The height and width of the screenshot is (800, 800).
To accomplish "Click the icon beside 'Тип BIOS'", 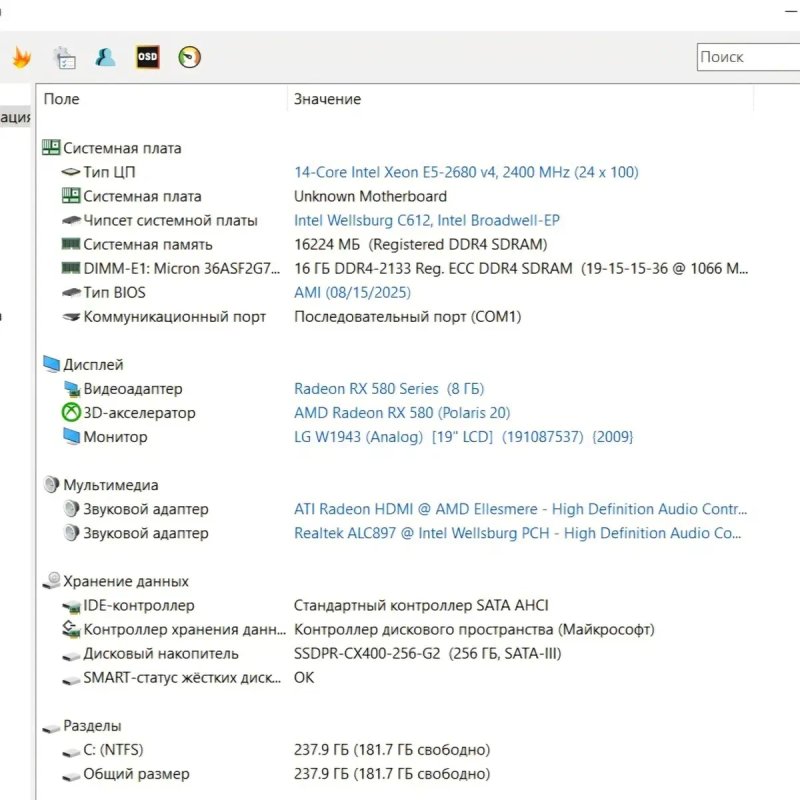I will pyautogui.click(x=71, y=292).
